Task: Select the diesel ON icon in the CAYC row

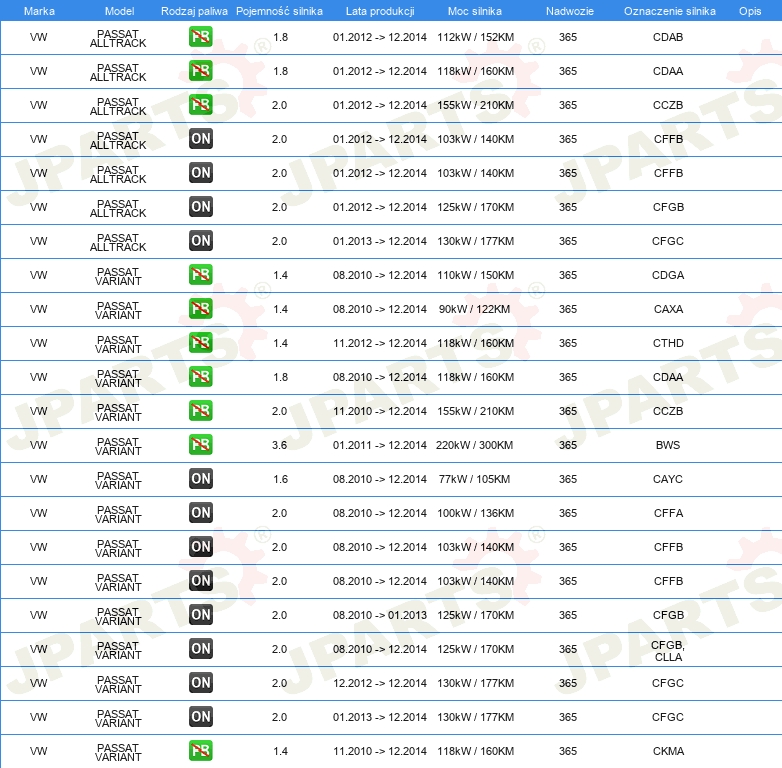Action: pyautogui.click(x=200, y=479)
